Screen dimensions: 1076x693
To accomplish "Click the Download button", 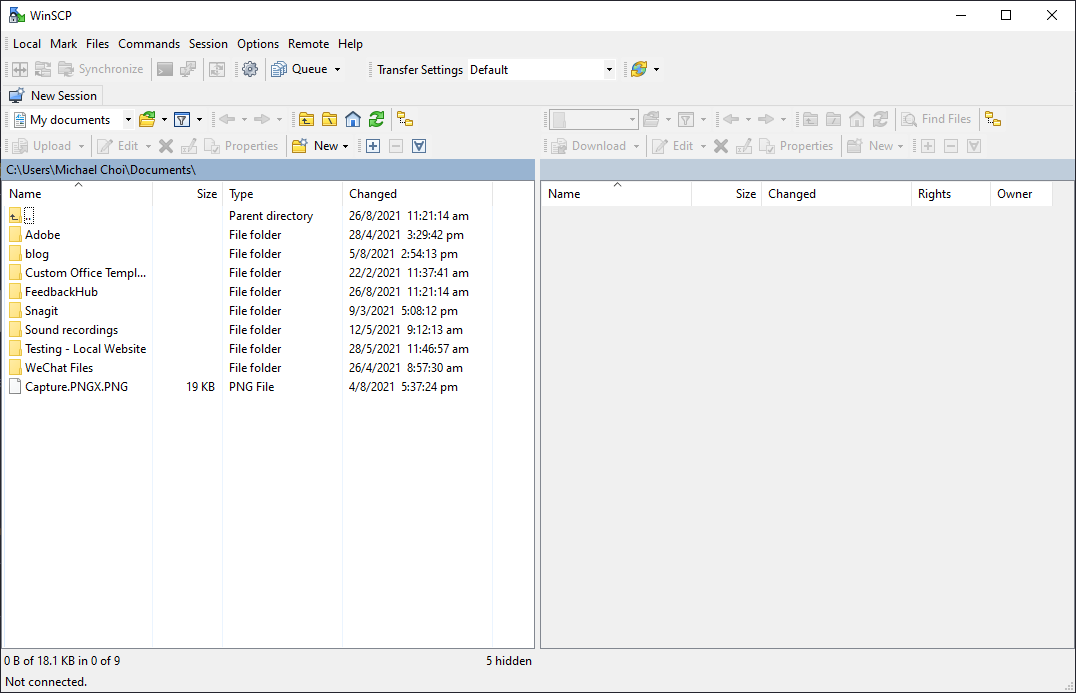I will coord(589,145).
